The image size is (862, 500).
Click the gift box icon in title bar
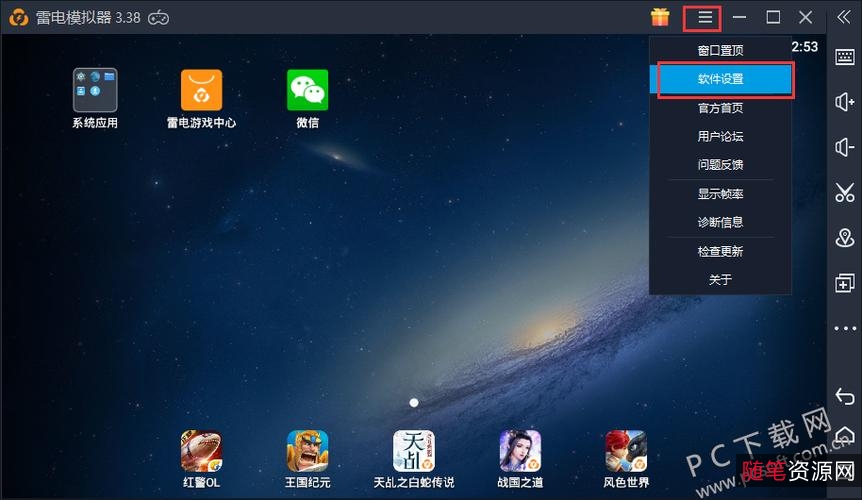click(660, 17)
